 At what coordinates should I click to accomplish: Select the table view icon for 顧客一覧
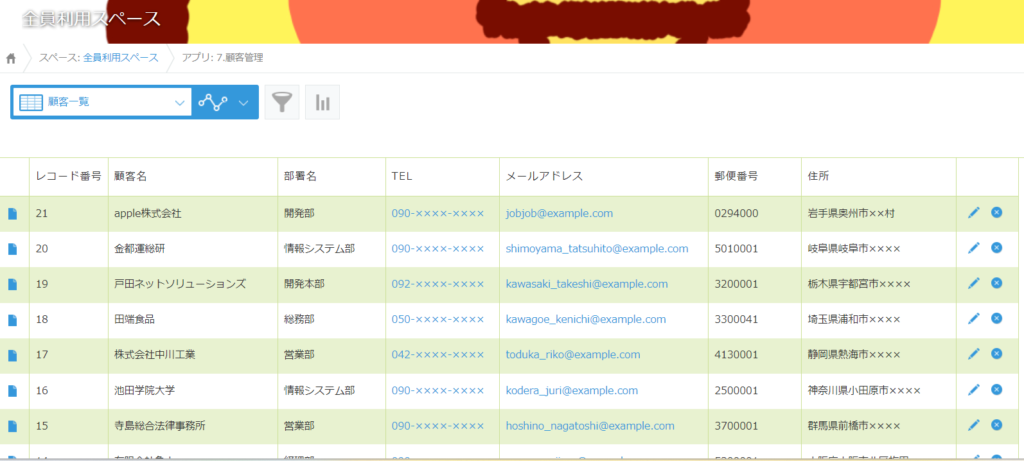[31, 102]
